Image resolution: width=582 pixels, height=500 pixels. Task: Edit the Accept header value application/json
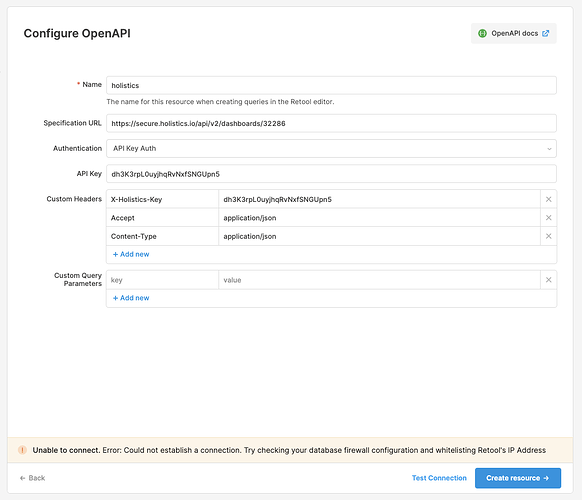pyautogui.click(x=379, y=218)
